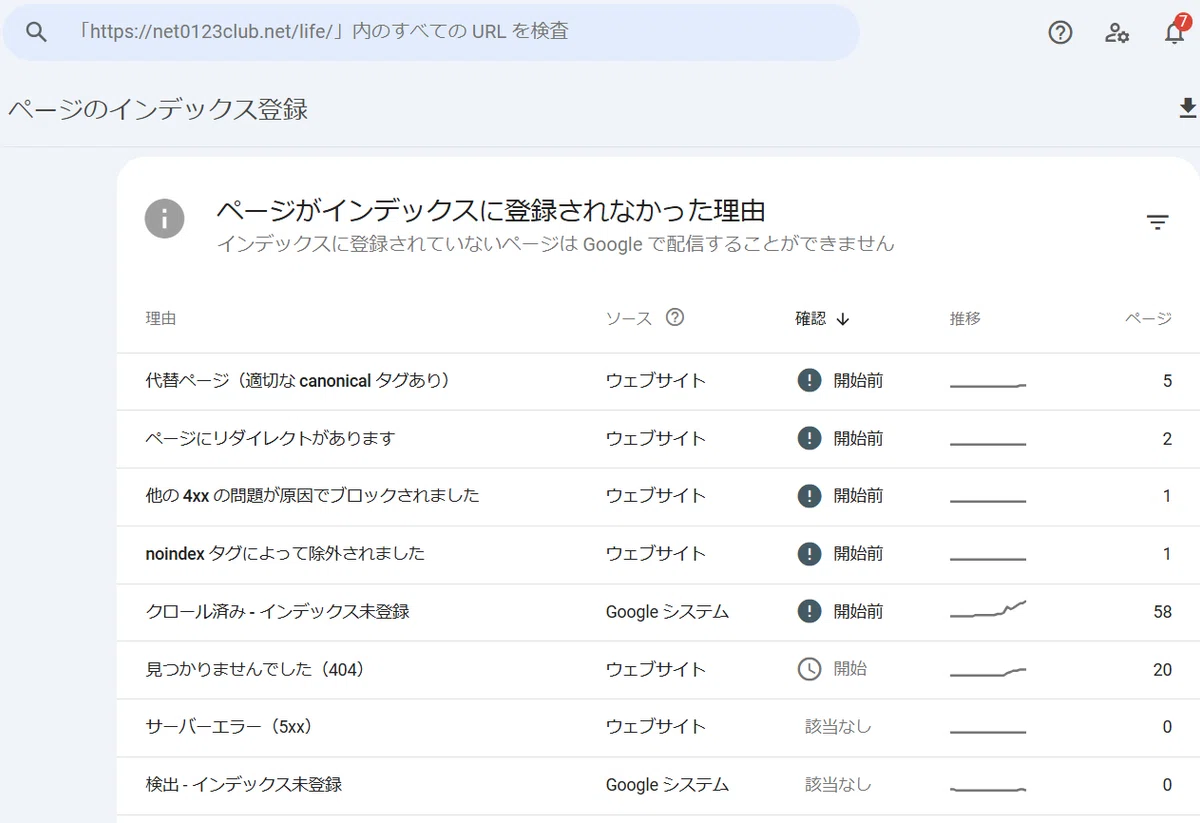Open ページにリダイレクトがあります row
Viewport: 1200px width, 823px height.
coord(658,438)
